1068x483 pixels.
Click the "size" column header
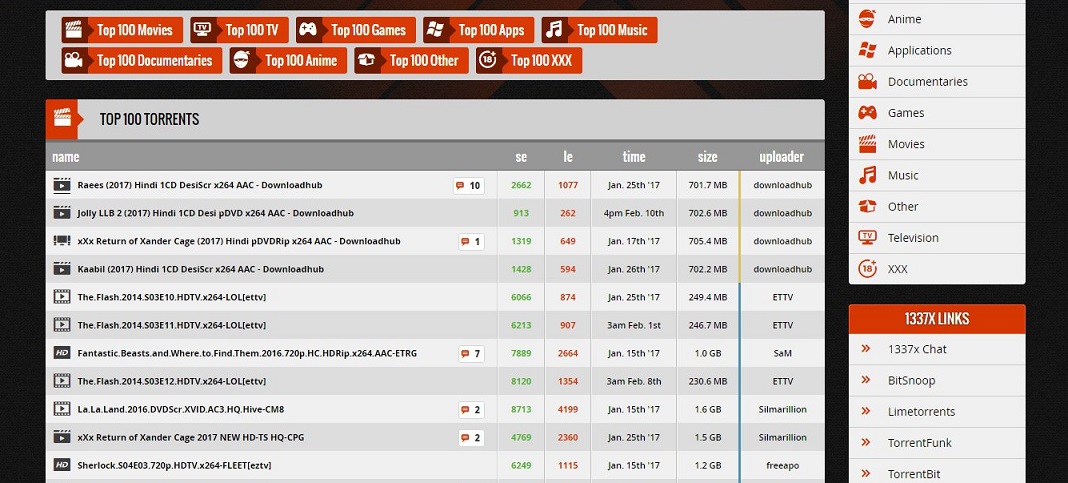tap(707, 157)
